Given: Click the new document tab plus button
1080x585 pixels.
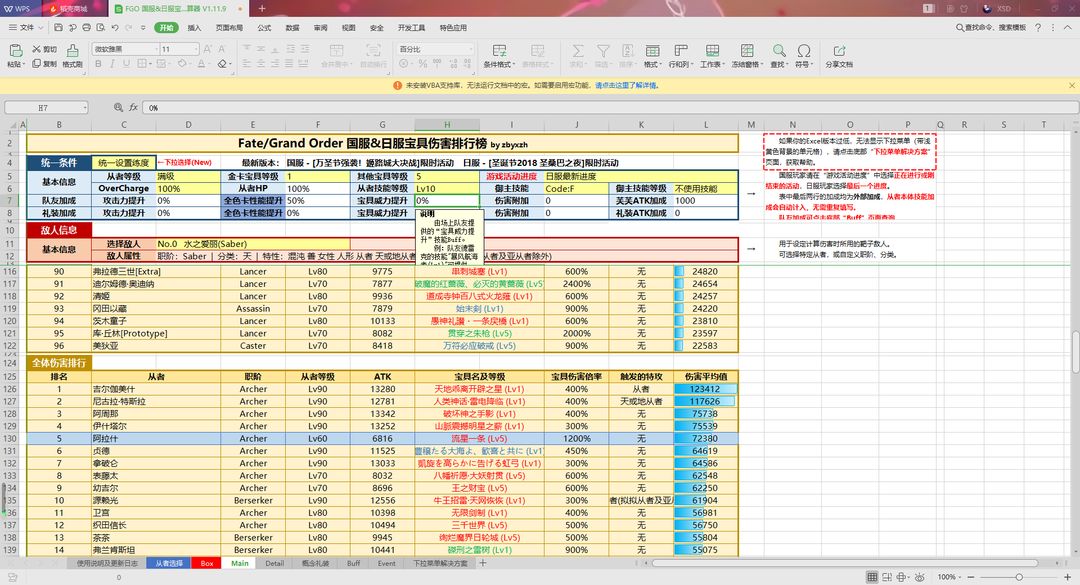Looking at the screenshot, I should click(x=262, y=8).
